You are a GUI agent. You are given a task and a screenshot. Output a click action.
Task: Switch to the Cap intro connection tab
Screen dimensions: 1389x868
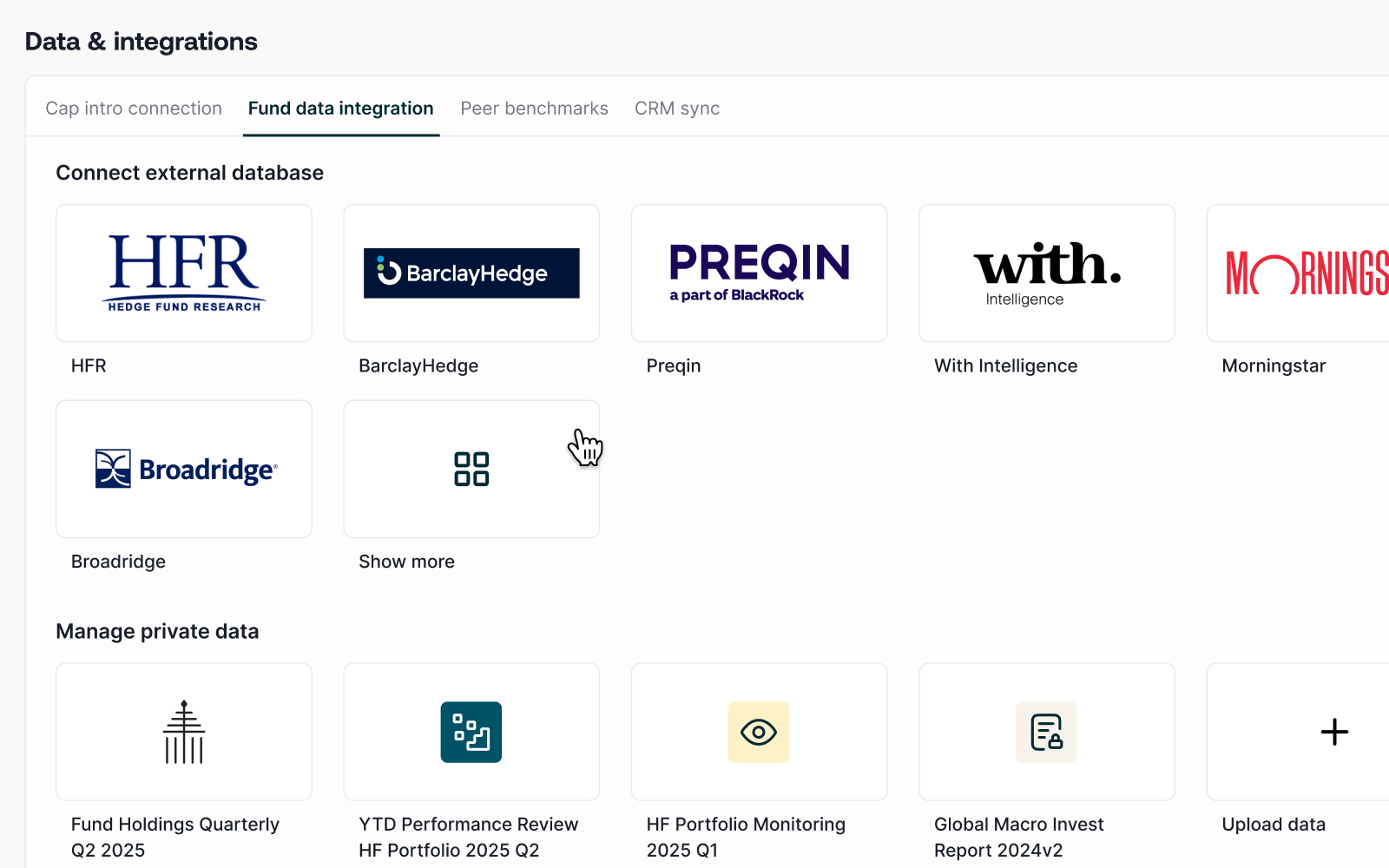[134, 108]
